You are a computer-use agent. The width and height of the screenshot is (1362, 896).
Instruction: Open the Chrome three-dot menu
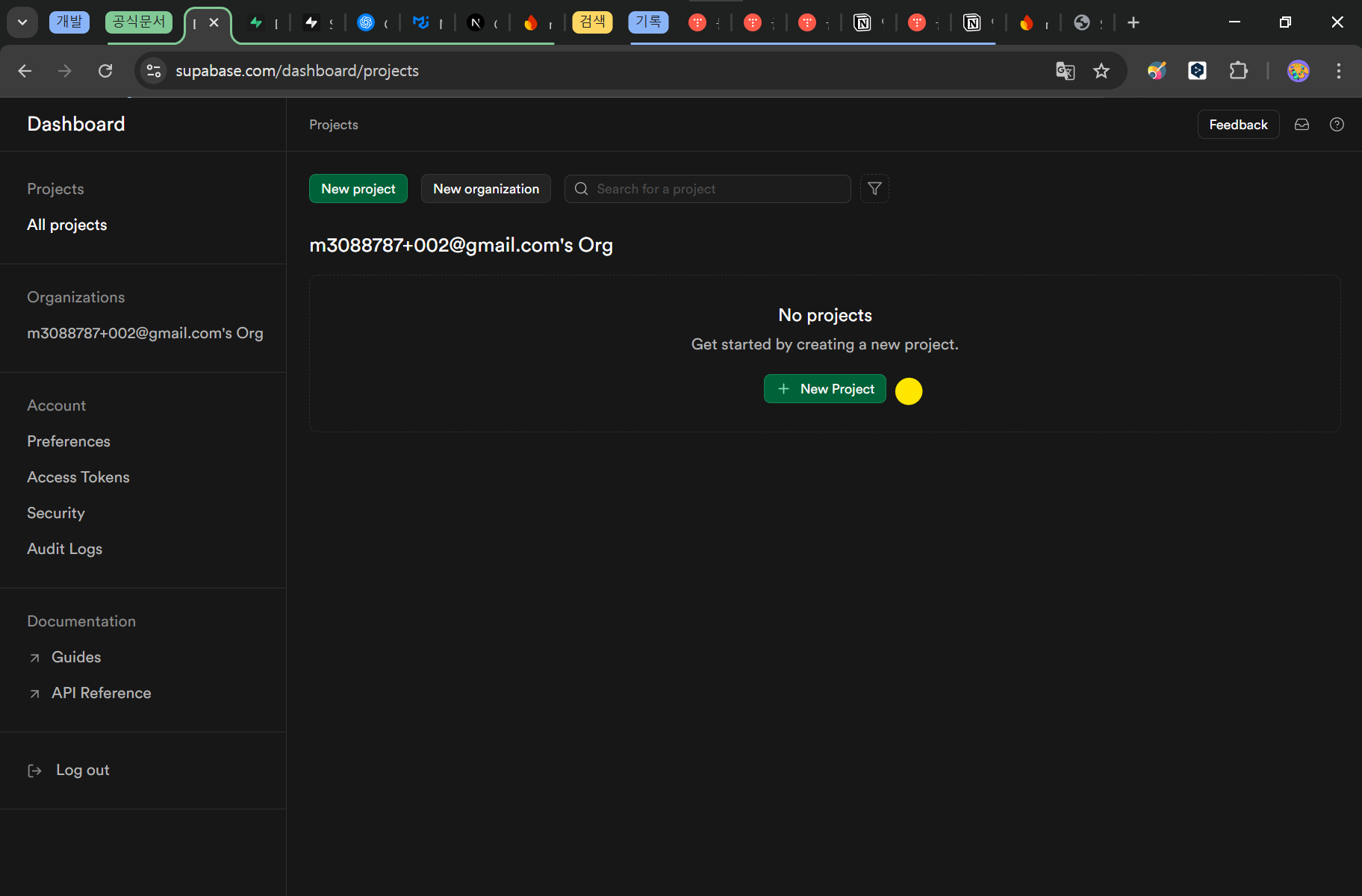coord(1339,71)
